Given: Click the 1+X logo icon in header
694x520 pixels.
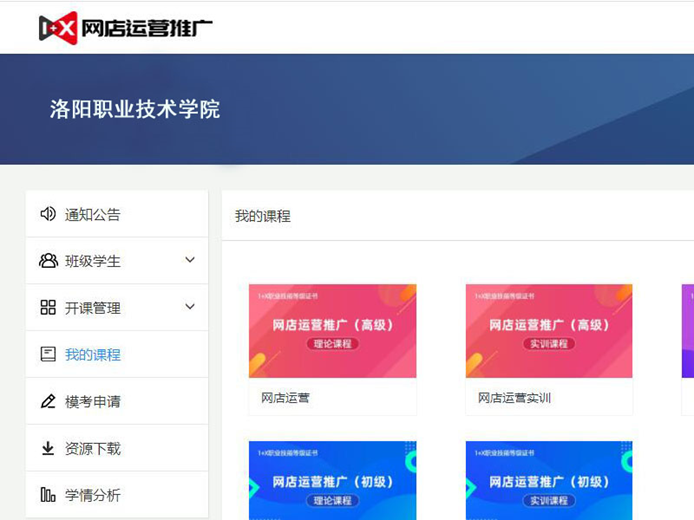Looking at the screenshot, I should (58, 28).
